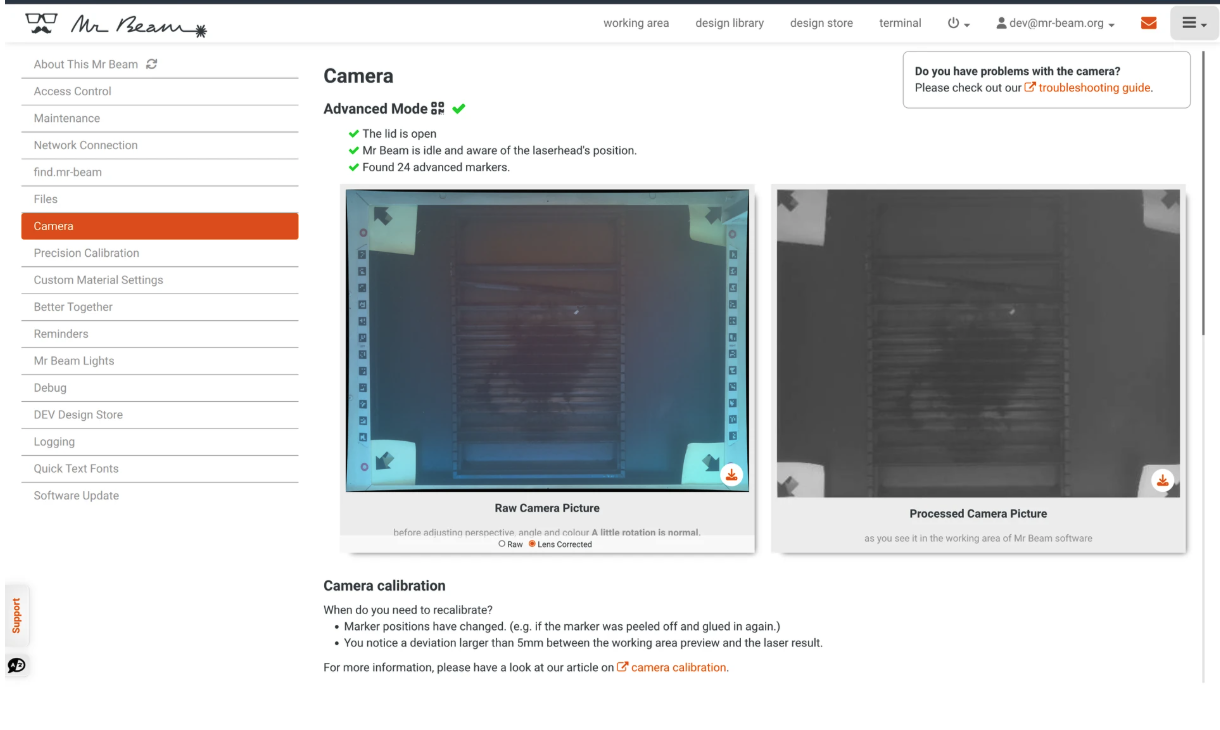Open the design store tab
This screenshot has width=1220, height=730.
tap(821, 24)
